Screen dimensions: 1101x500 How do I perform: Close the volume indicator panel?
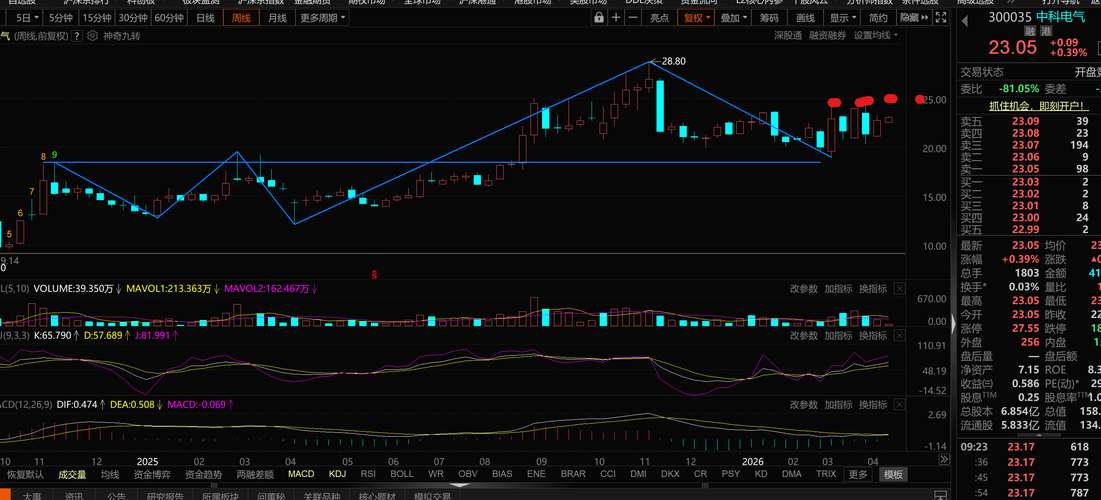coord(898,289)
